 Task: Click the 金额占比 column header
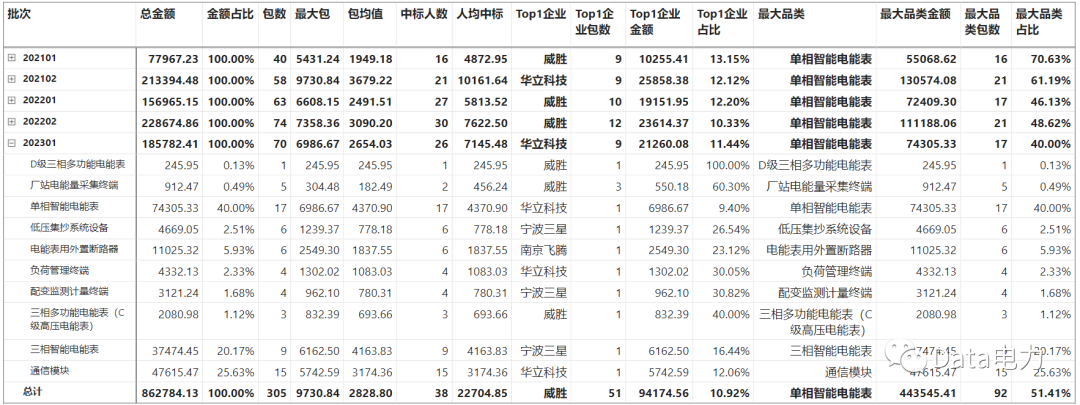229,14
